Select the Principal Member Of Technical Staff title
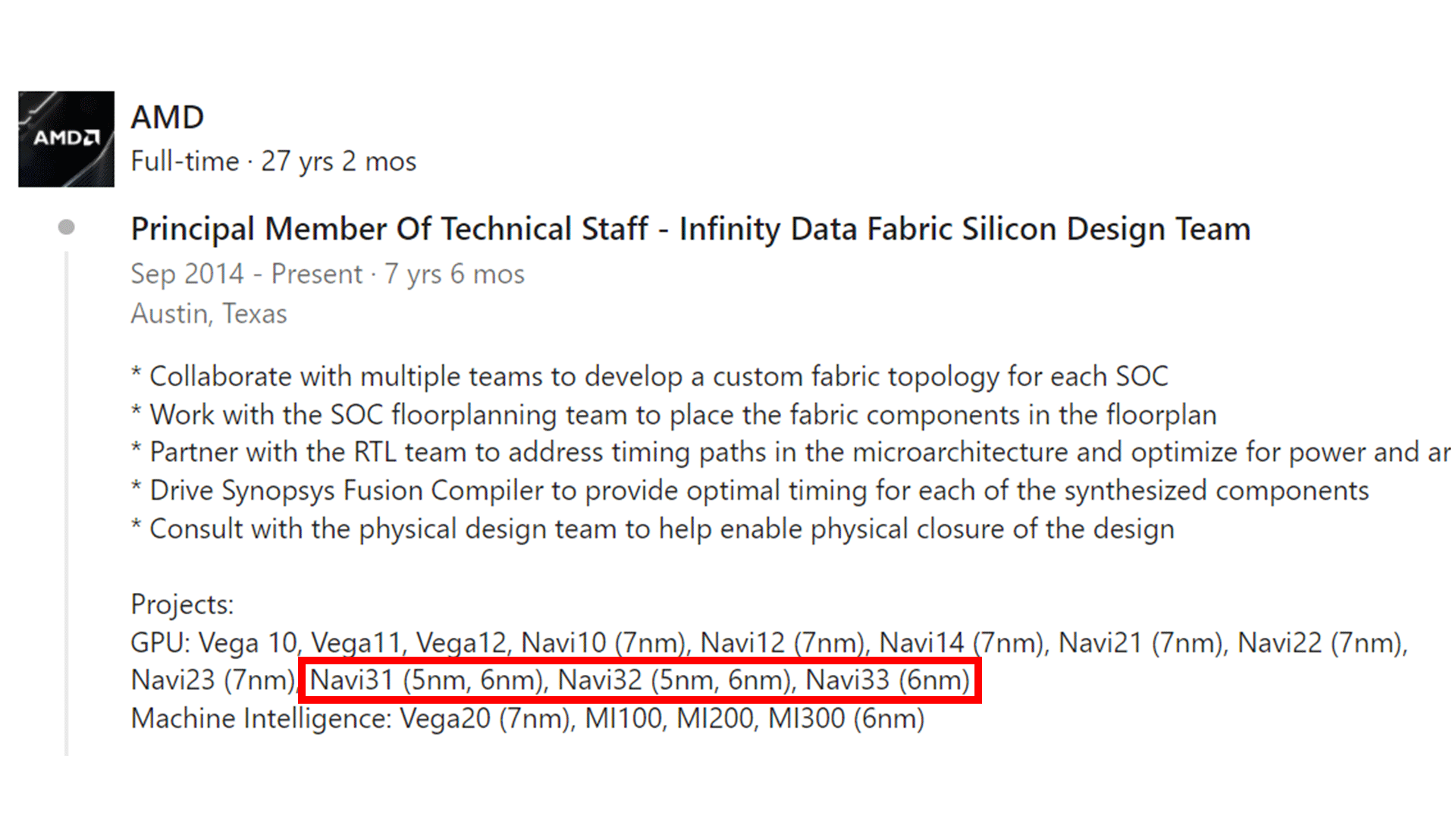 point(690,229)
